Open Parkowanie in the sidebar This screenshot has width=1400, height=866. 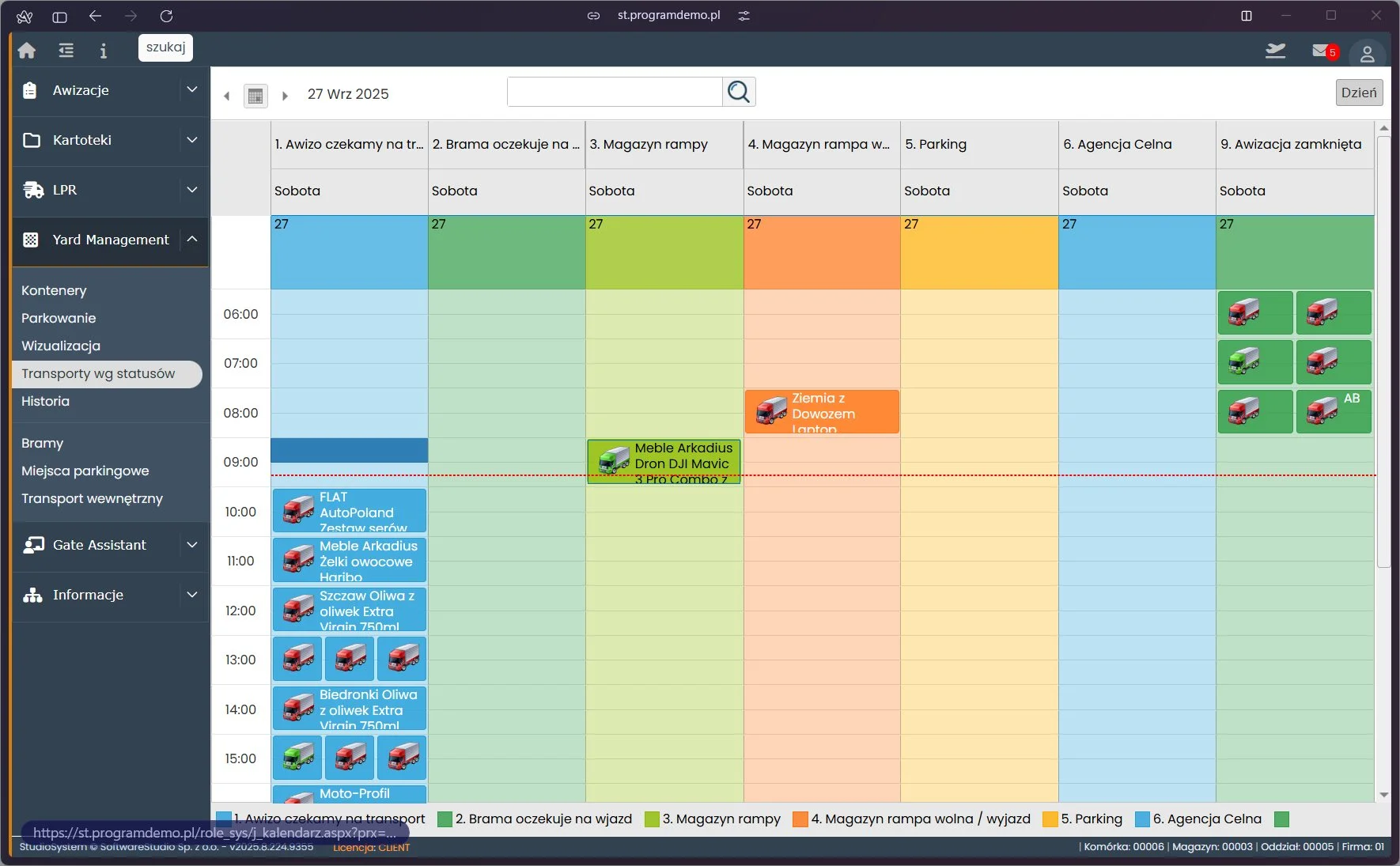(x=59, y=318)
